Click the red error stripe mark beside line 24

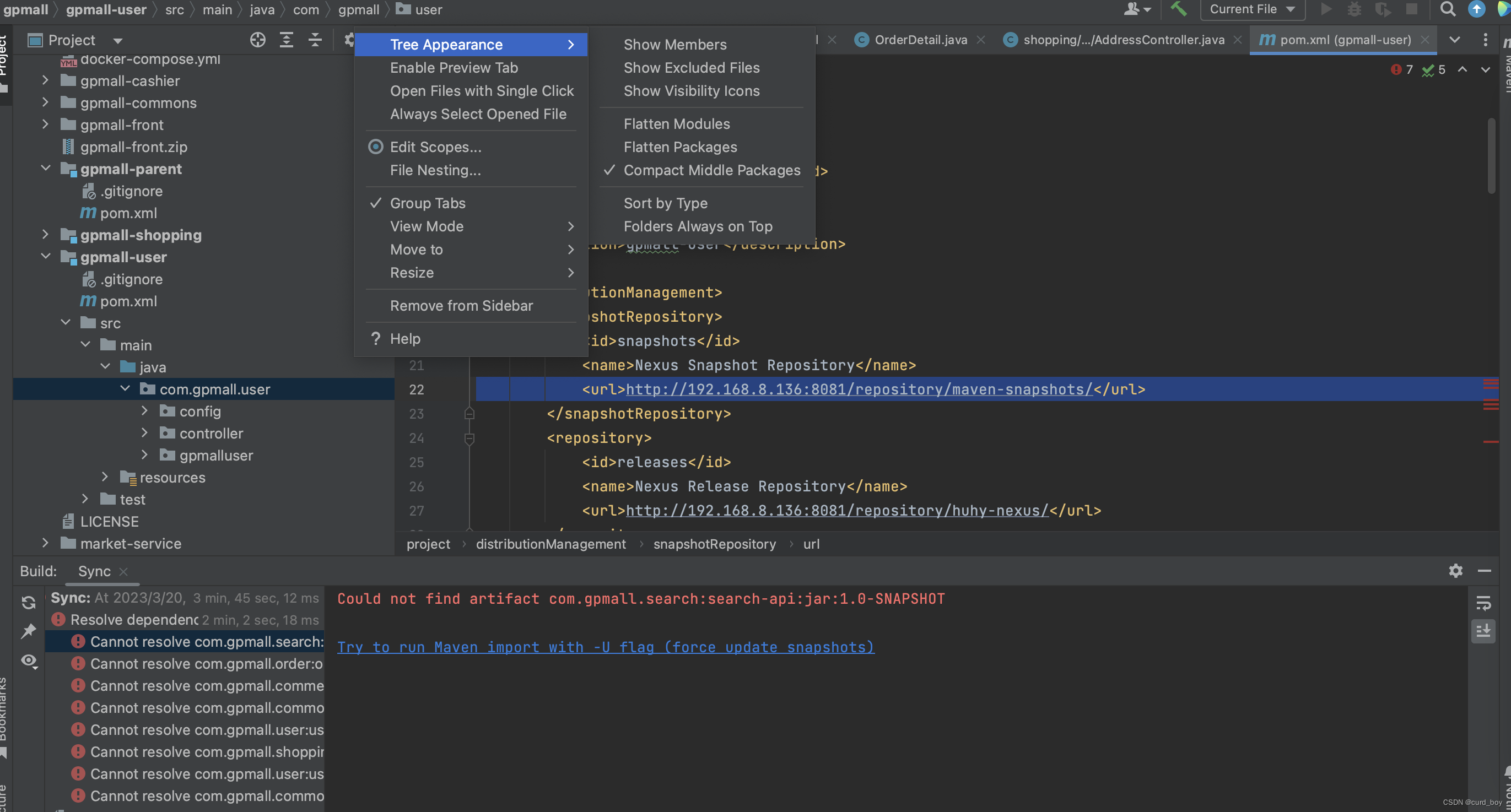pyautogui.click(x=1491, y=441)
